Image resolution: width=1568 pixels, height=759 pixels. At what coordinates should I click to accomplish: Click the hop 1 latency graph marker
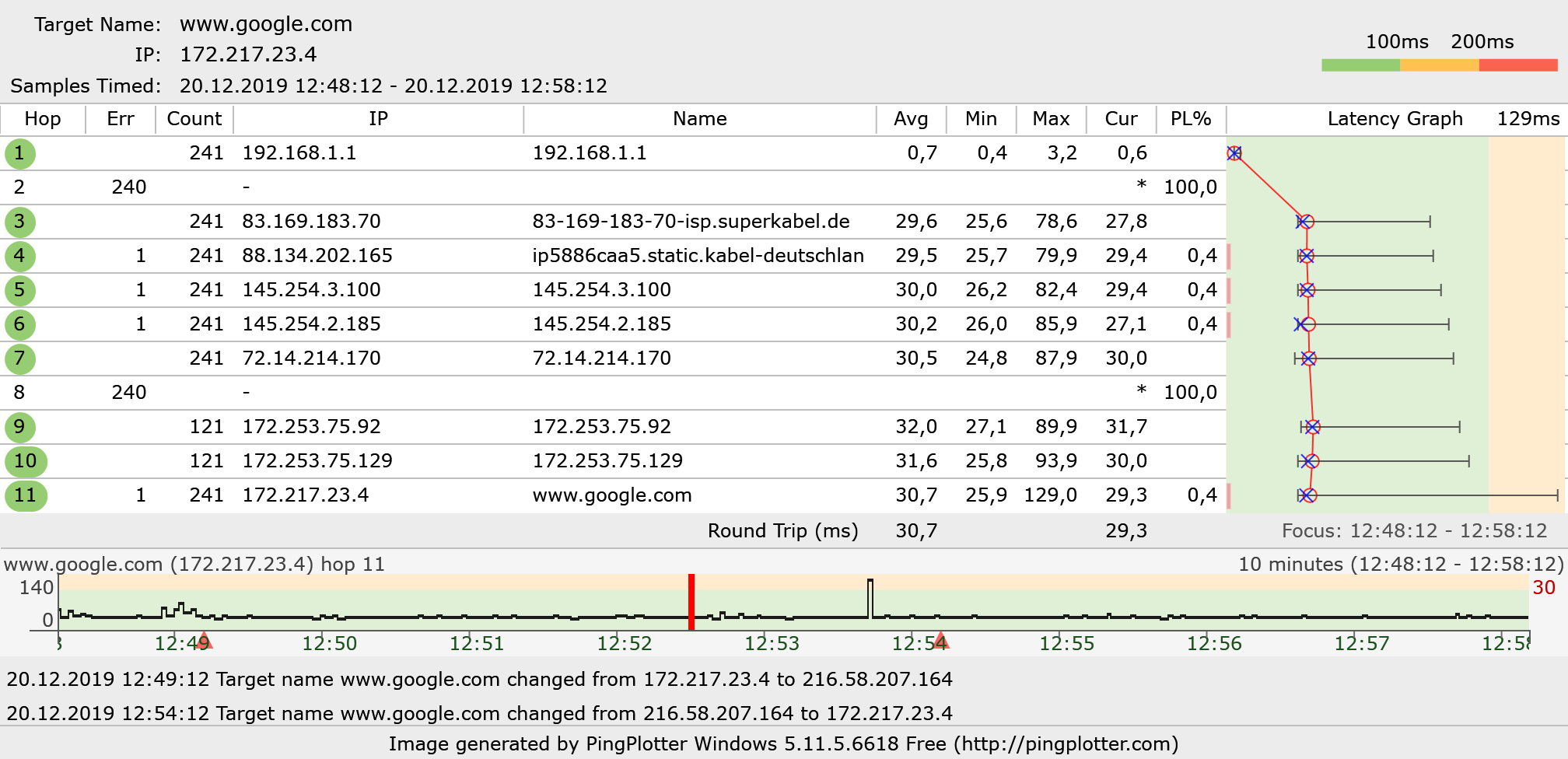[x=1234, y=153]
